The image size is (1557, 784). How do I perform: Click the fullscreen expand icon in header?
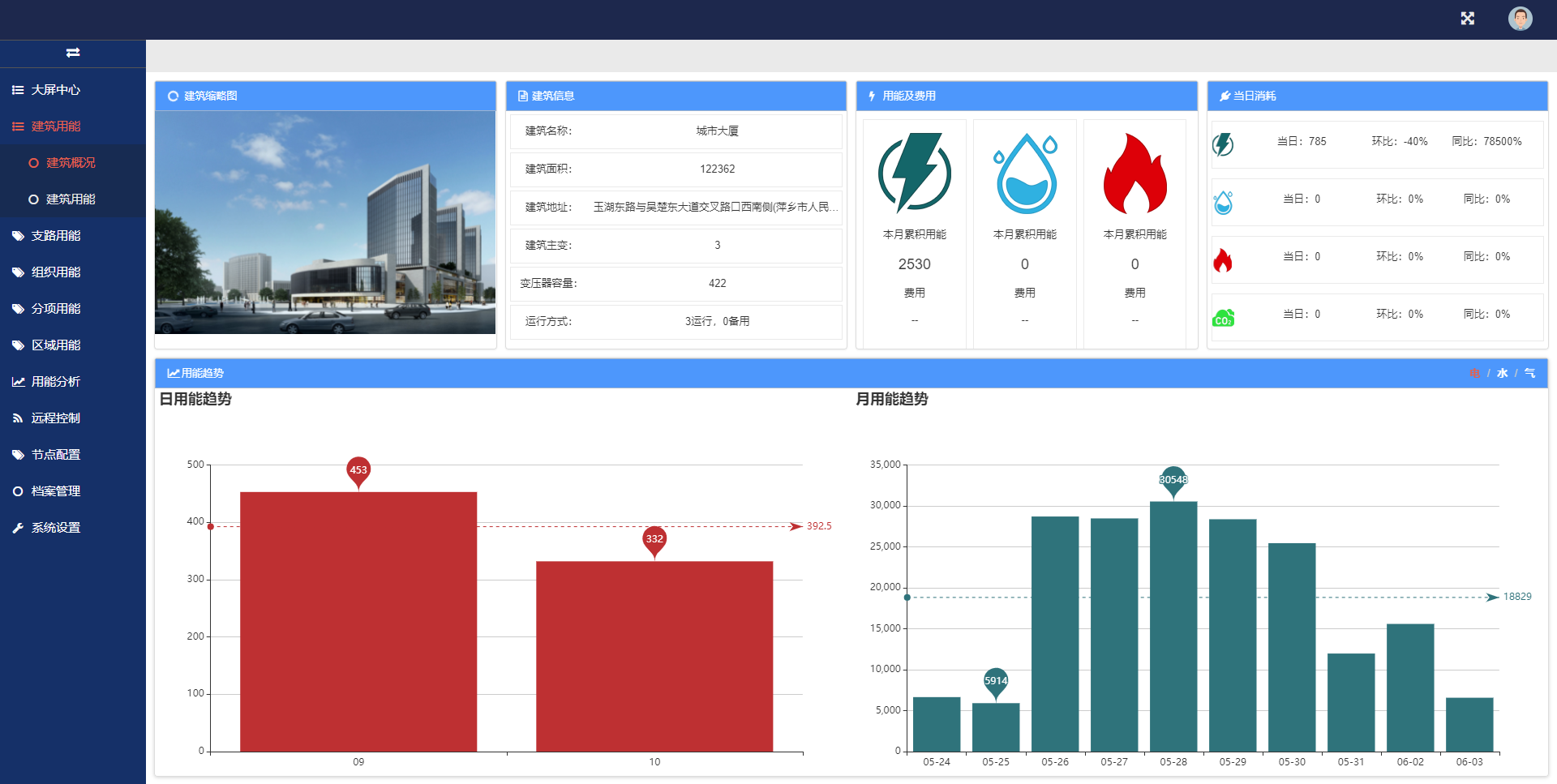[1467, 18]
